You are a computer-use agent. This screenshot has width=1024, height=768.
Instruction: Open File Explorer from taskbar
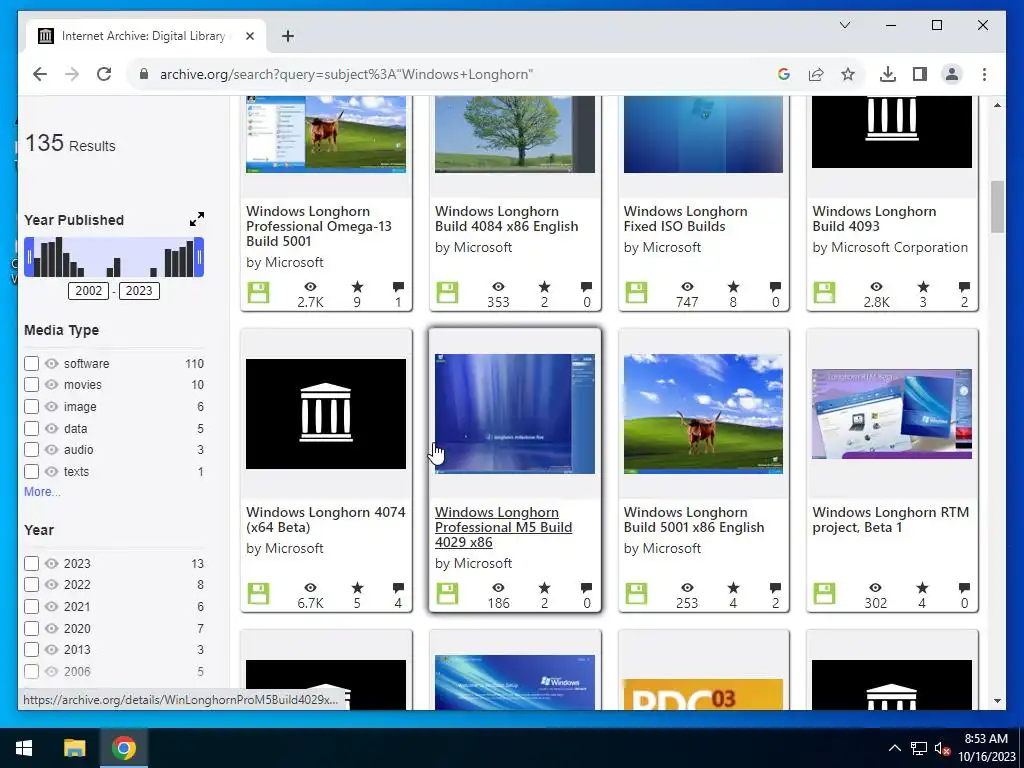pyautogui.click(x=74, y=748)
